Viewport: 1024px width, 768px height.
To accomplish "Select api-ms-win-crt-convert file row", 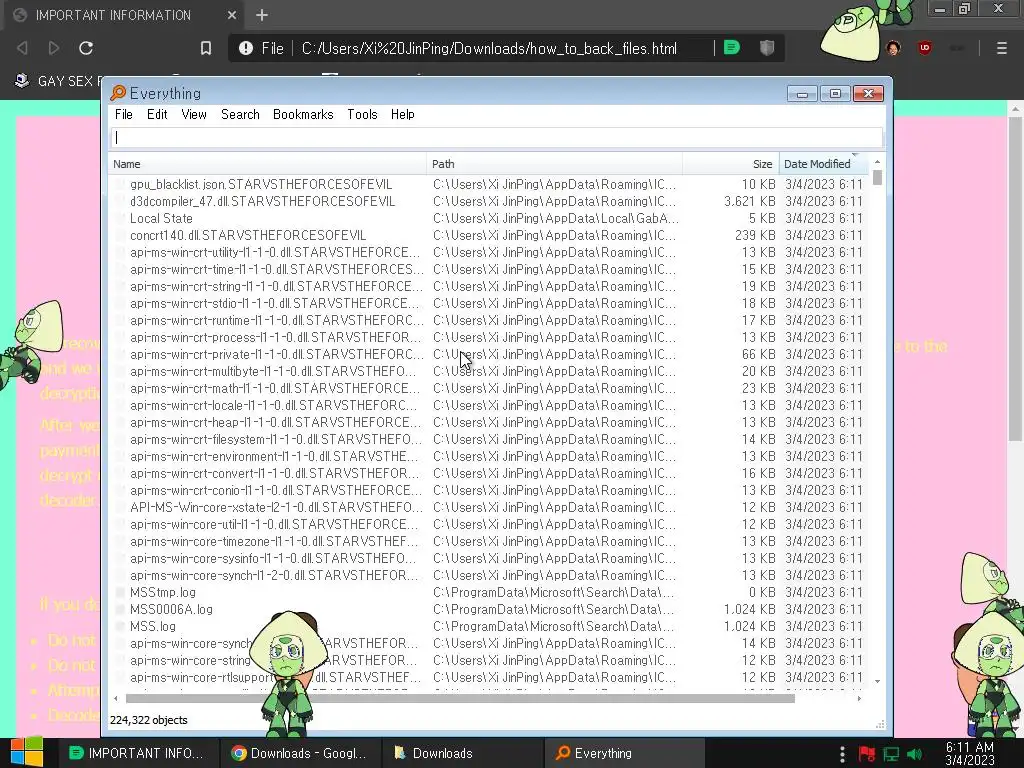I will coord(488,473).
